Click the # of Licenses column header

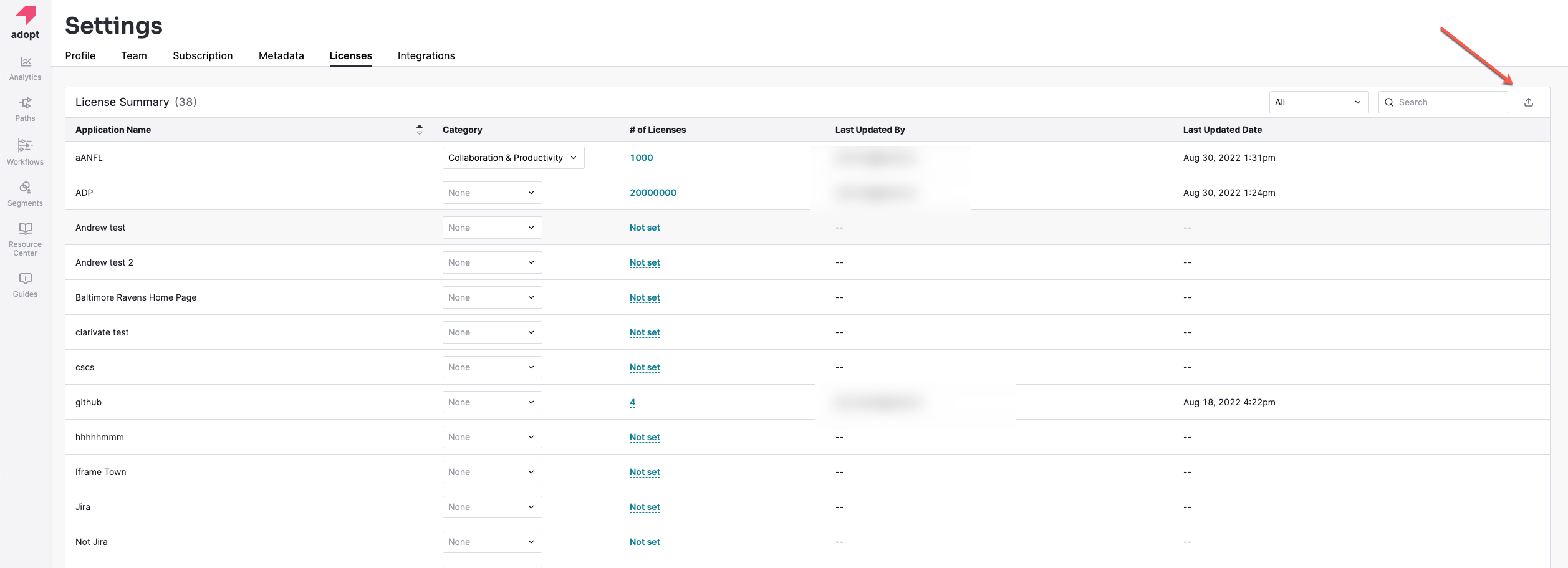(x=658, y=130)
